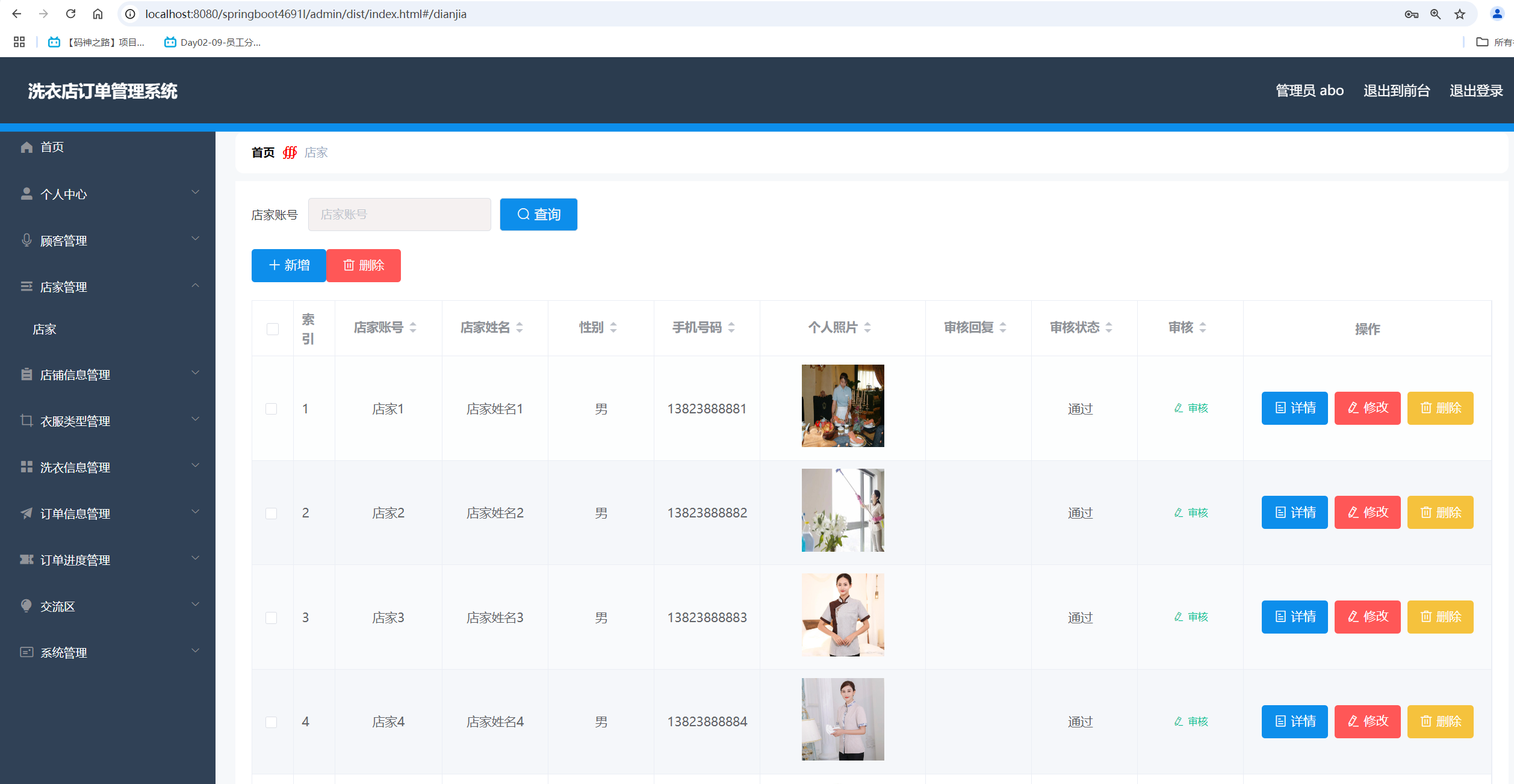Click the trash icon inside row 店家2's 删除 button
1514x784 pixels.
click(x=1425, y=512)
